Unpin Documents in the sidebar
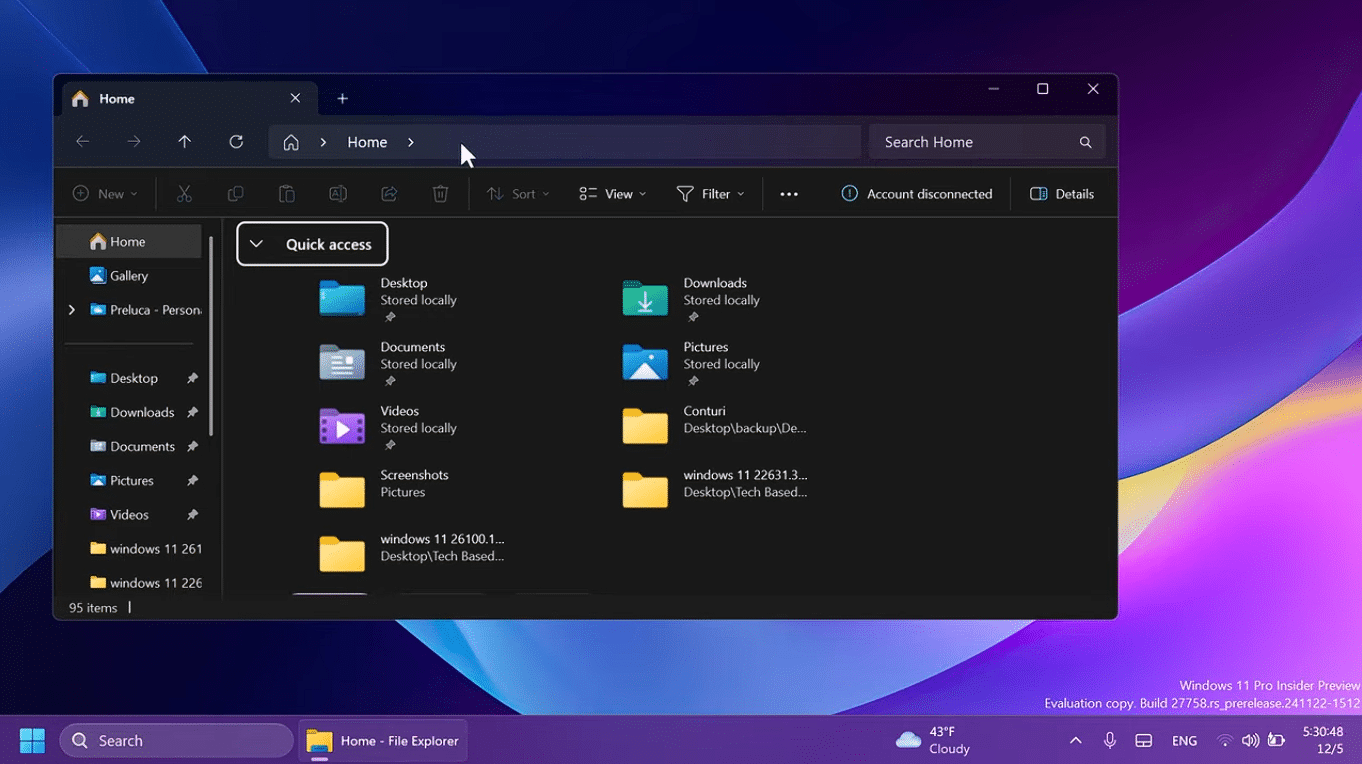 192,446
